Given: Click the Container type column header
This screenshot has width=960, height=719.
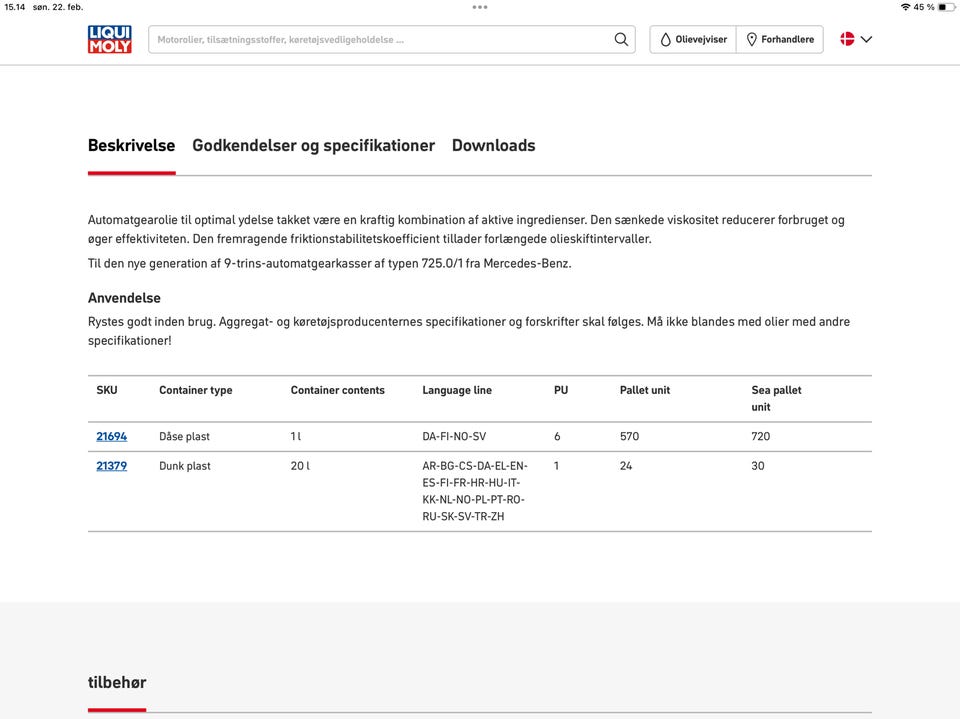Looking at the screenshot, I should coord(195,390).
